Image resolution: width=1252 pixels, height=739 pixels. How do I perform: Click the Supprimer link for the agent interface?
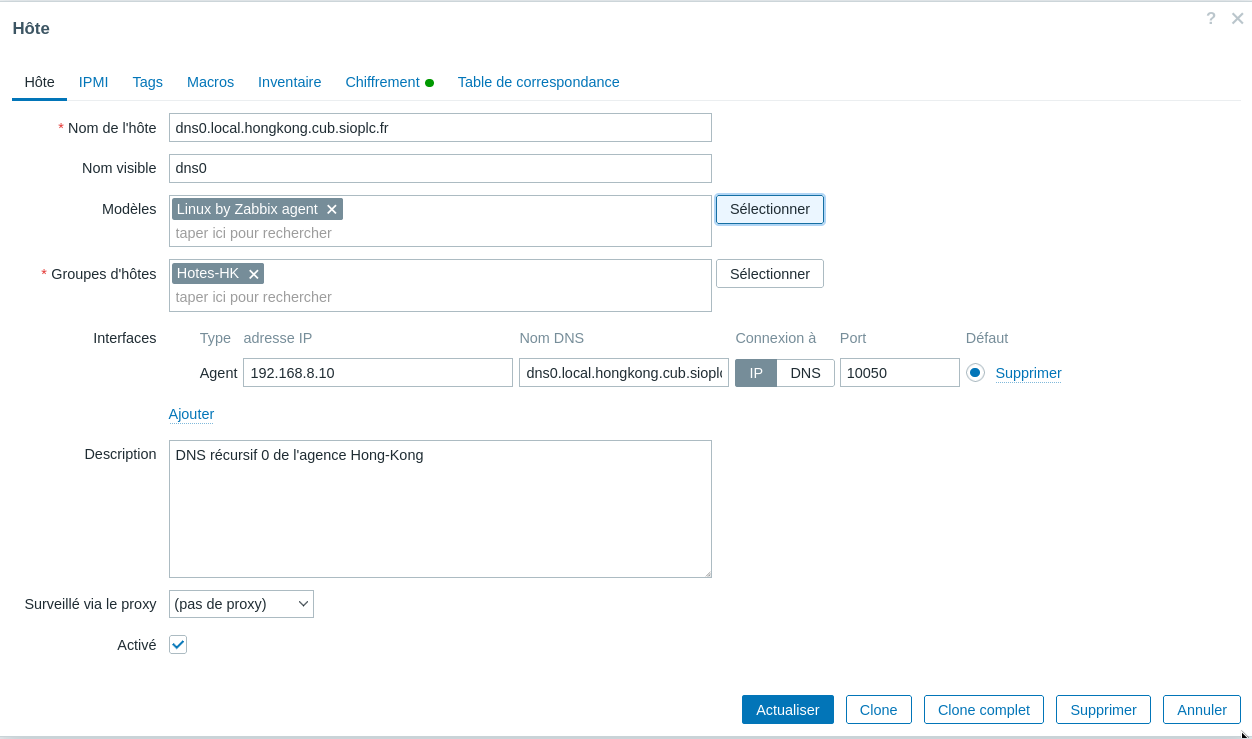point(1028,373)
